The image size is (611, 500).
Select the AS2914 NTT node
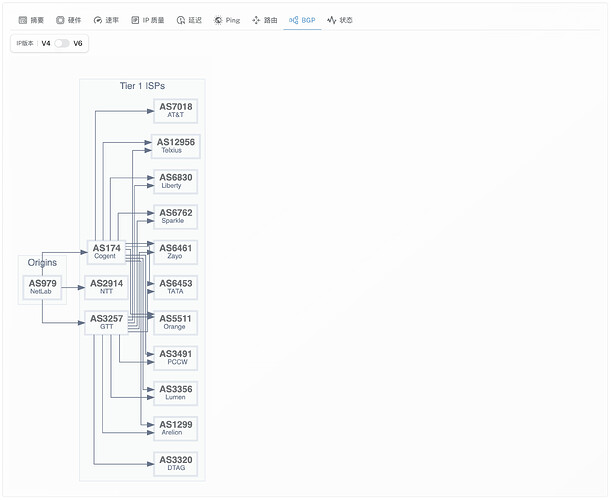coord(106,287)
